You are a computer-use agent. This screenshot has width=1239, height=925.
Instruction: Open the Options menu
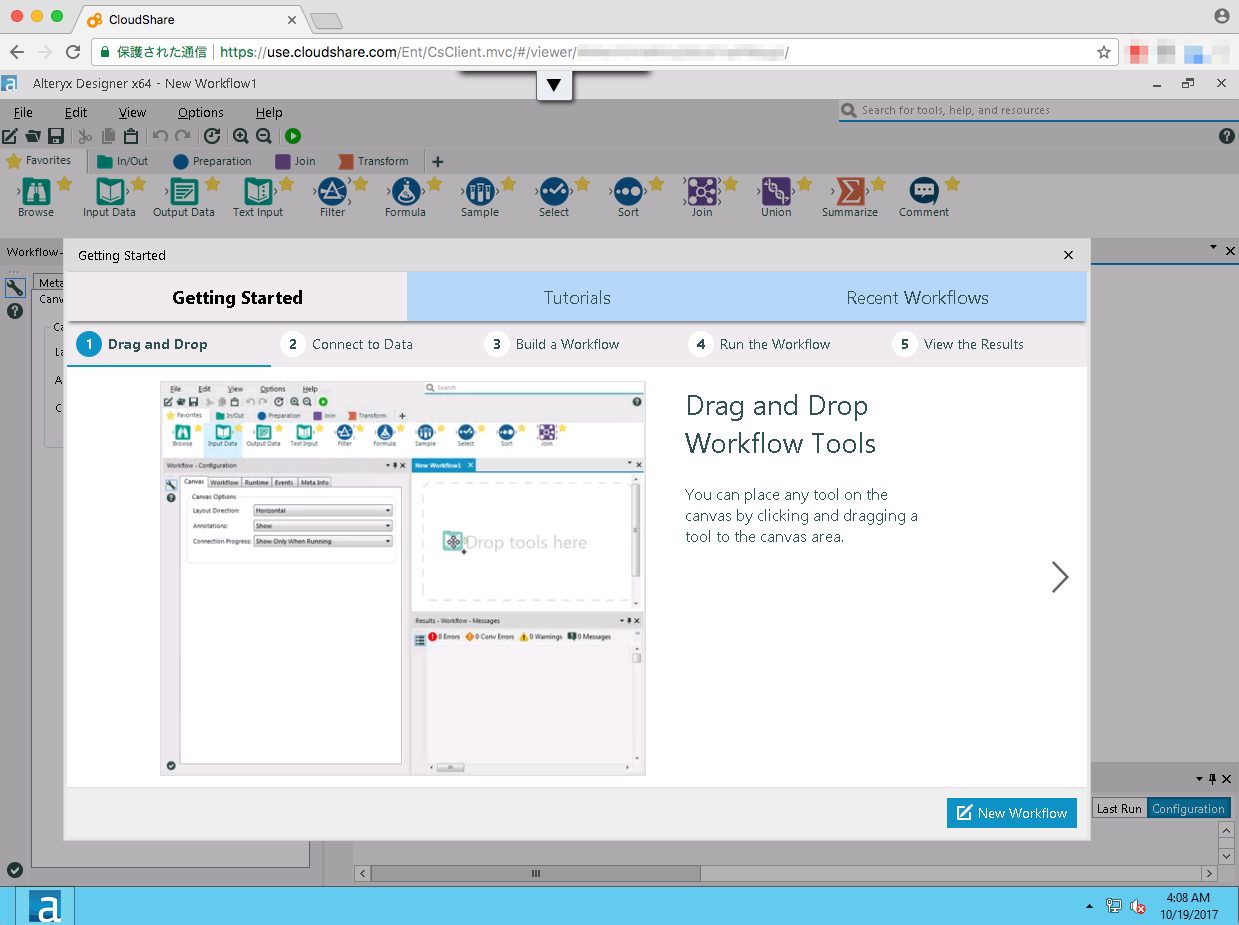point(201,113)
